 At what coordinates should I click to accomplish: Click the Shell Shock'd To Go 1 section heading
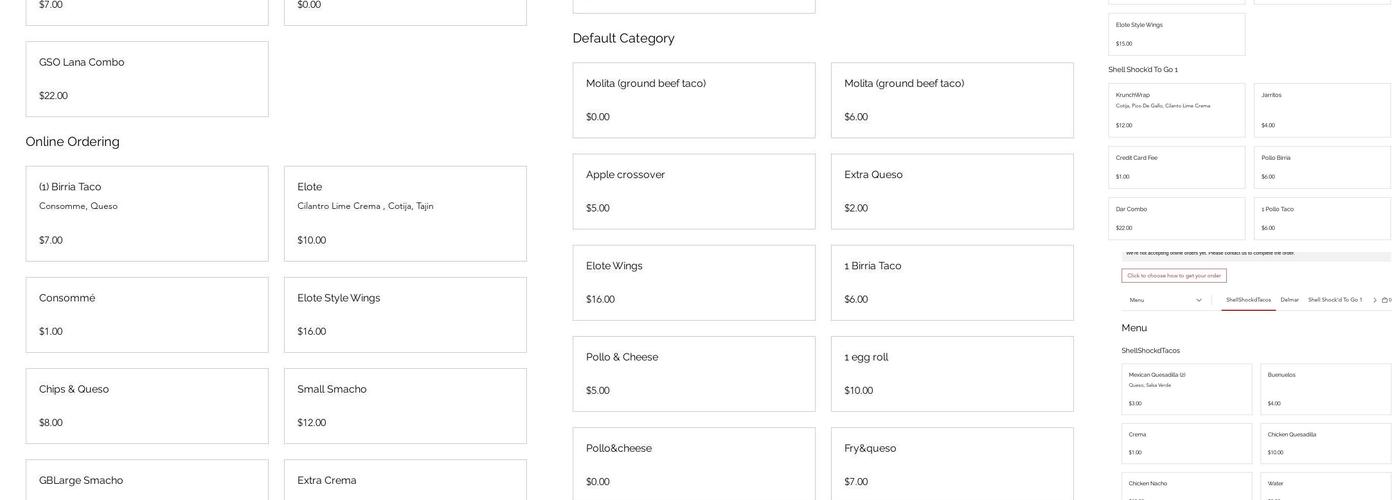tap(1143, 70)
